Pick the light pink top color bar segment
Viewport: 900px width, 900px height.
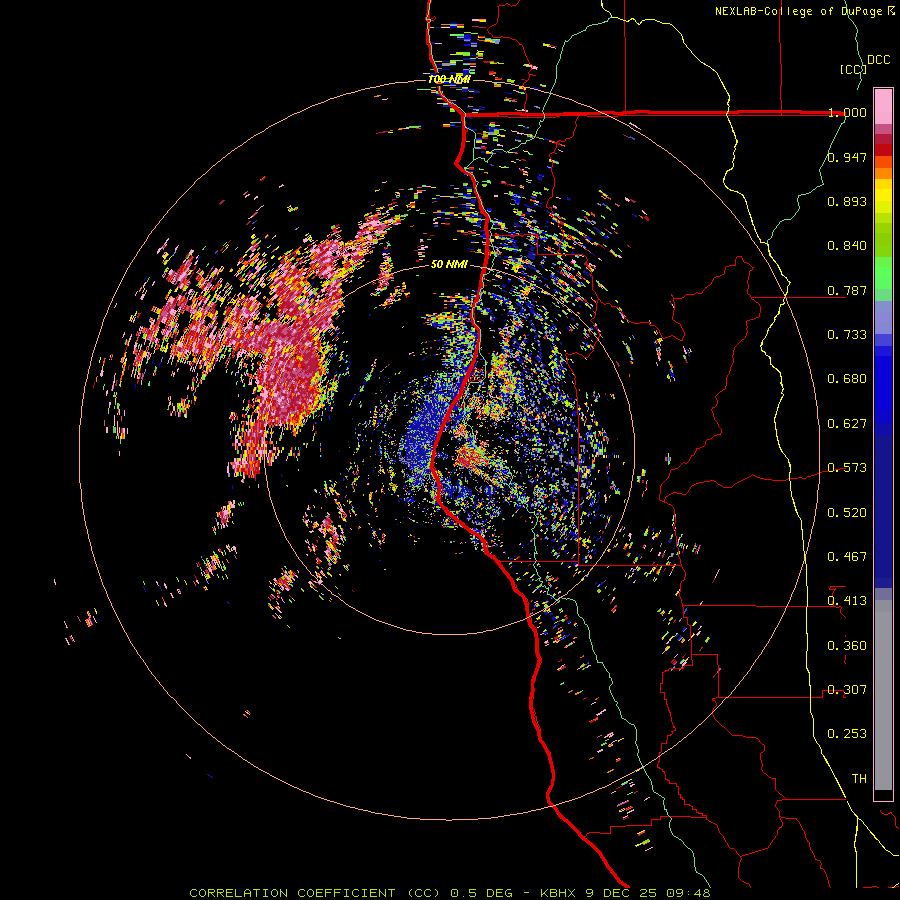click(x=883, y=107)
